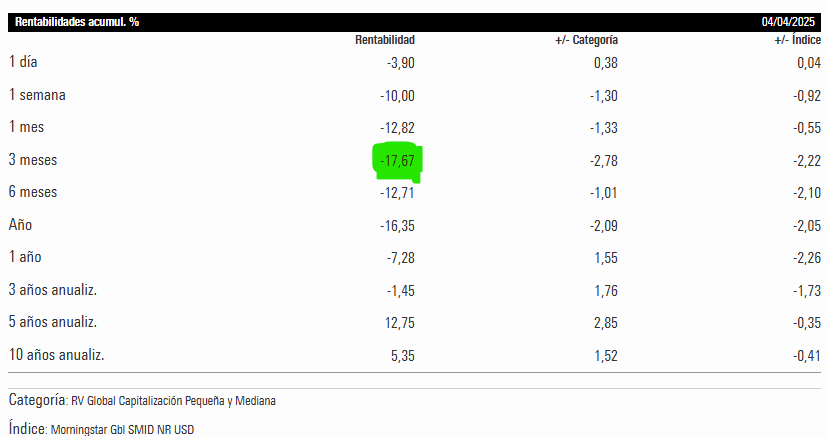Click the 3 meses row label

(33, 160)
